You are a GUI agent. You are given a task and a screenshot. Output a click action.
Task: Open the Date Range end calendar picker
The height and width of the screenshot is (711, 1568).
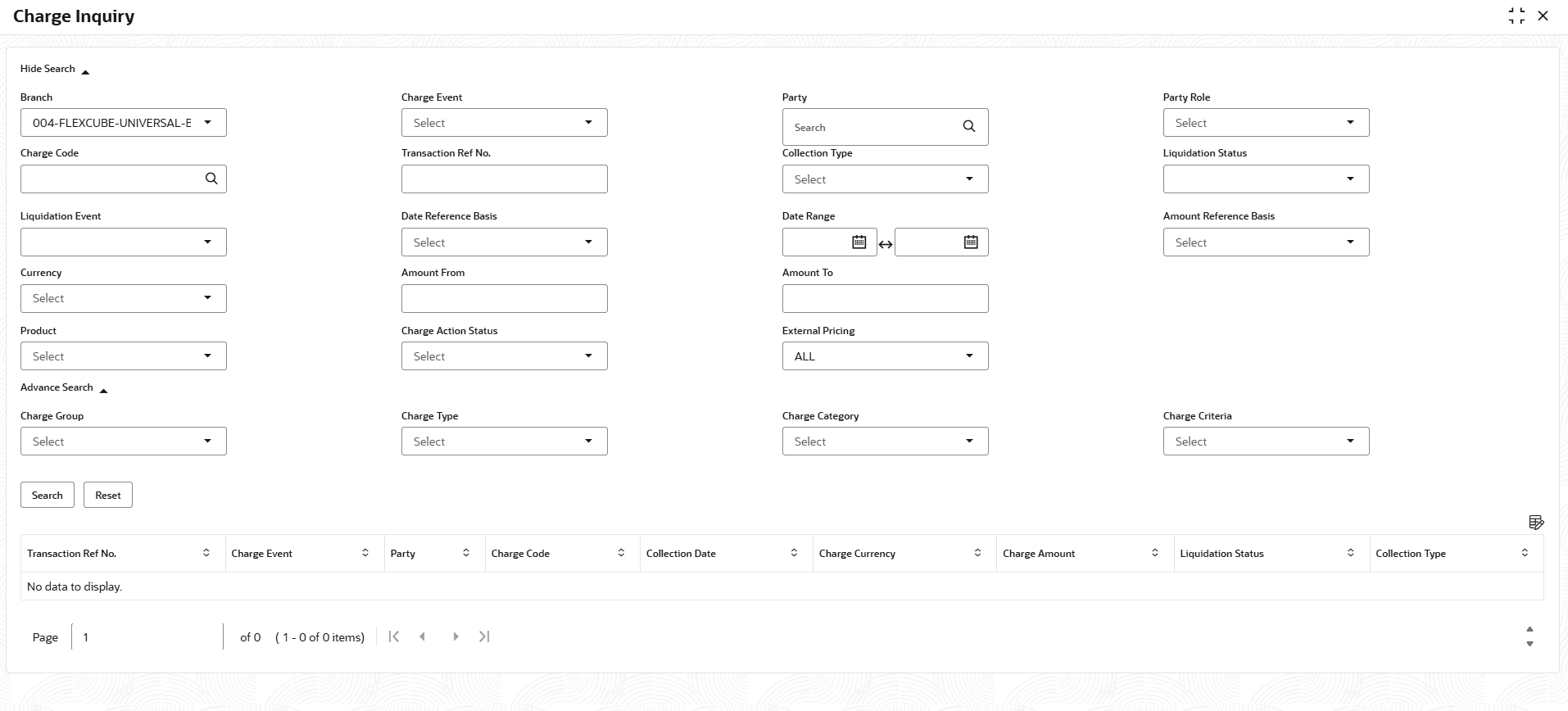point(971,242)
